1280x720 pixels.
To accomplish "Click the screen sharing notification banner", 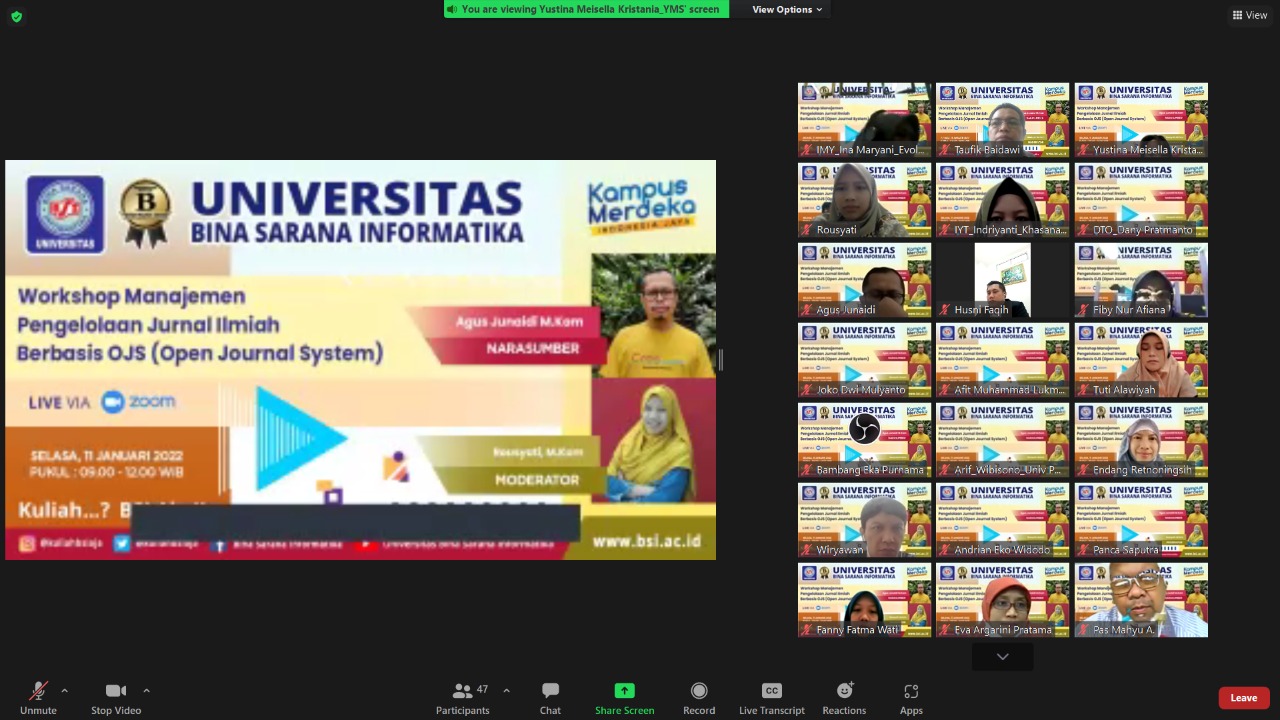I will (586, 9).
